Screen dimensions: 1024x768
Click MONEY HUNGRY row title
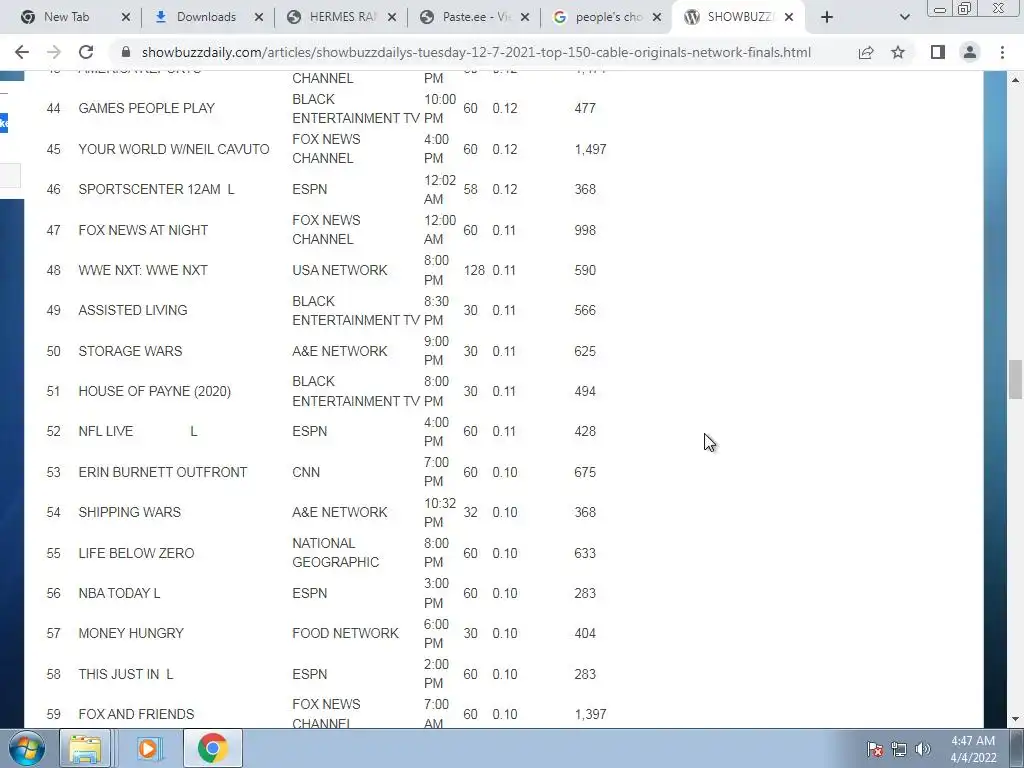pyautogui.click(x=131, y=633)
